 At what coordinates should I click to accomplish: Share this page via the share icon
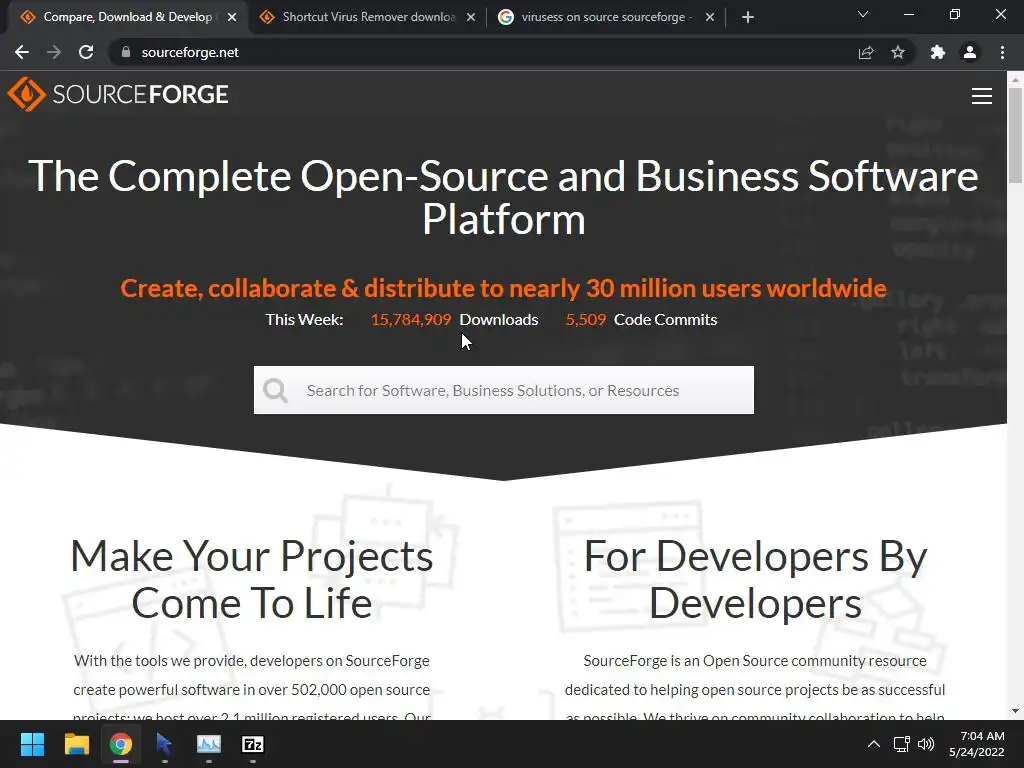pyautogui.click(x=866, y=52)
